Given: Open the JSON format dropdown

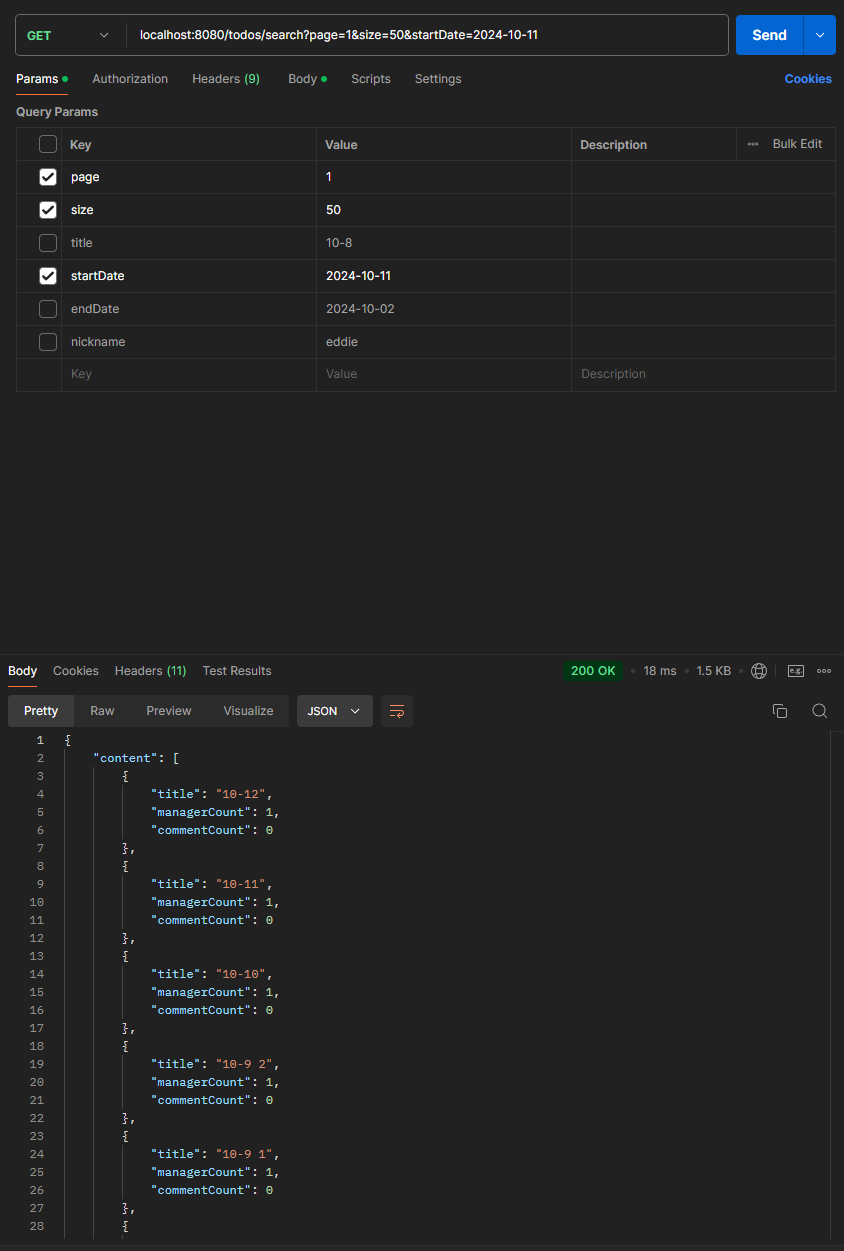Looking at the screenshot, I should (x=335, y=711).
